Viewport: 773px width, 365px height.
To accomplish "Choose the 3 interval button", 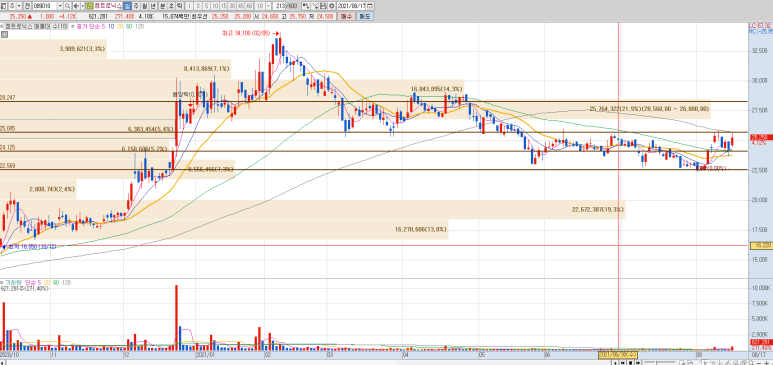I will [198, 6].
